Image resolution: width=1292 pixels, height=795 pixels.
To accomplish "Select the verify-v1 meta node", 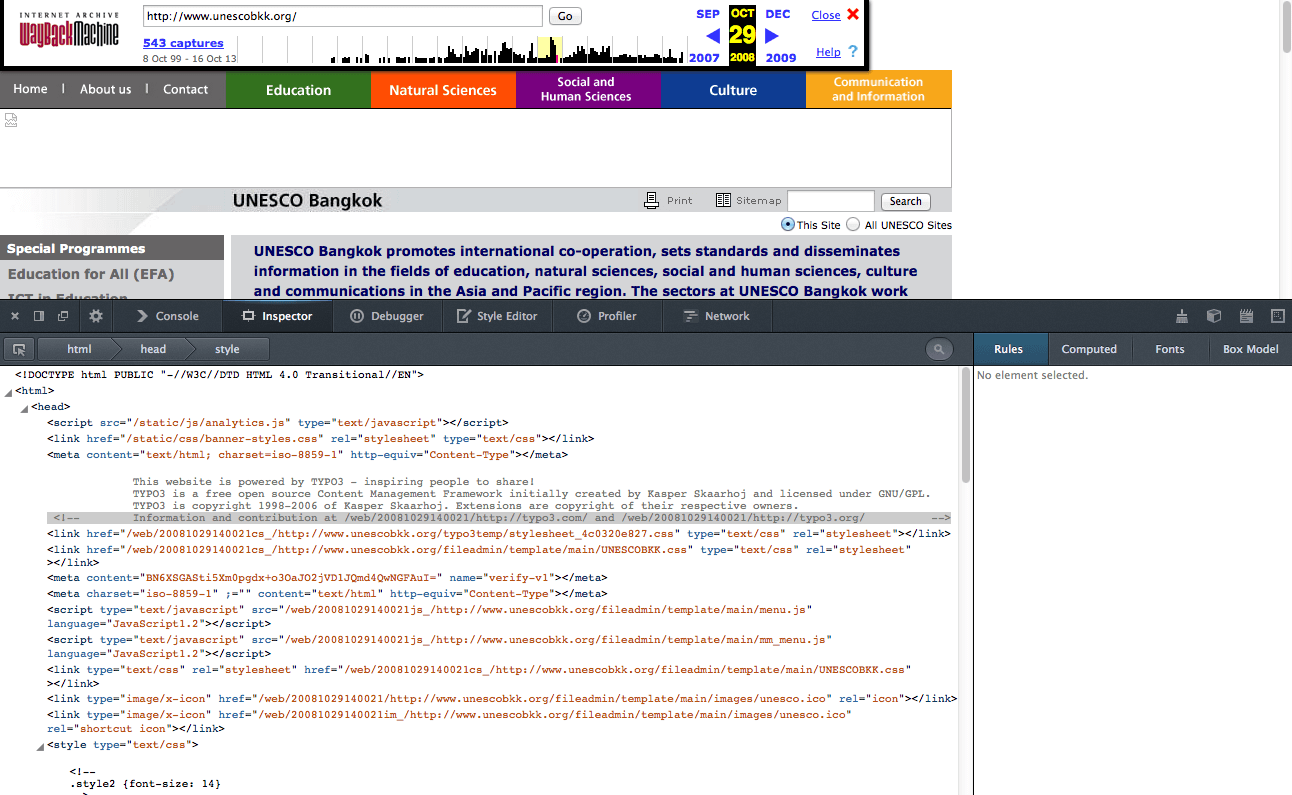I will click(x=327, y=578).
